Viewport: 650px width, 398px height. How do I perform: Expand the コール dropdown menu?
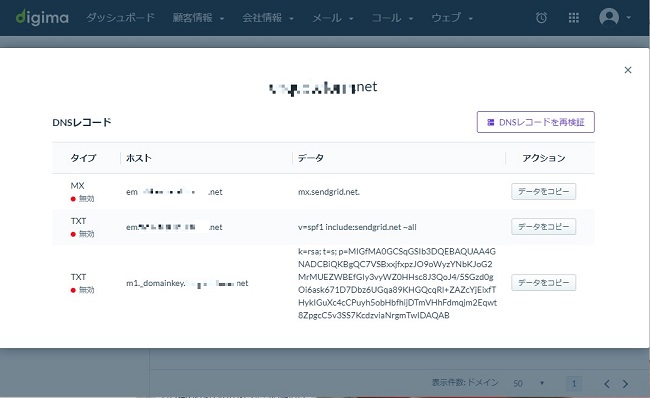coord(392,18)
